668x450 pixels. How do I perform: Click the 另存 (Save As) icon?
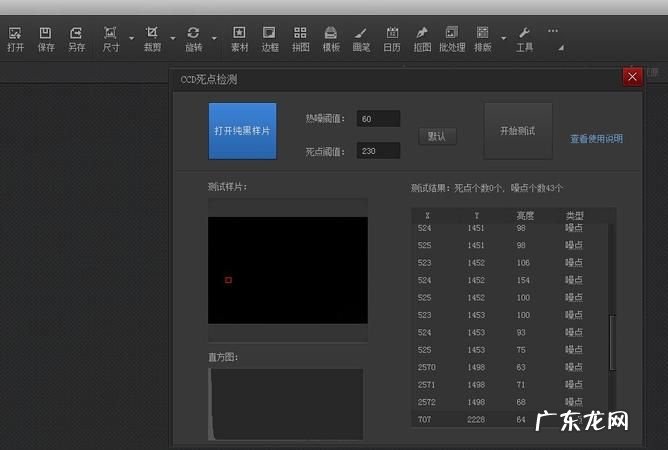76,38
